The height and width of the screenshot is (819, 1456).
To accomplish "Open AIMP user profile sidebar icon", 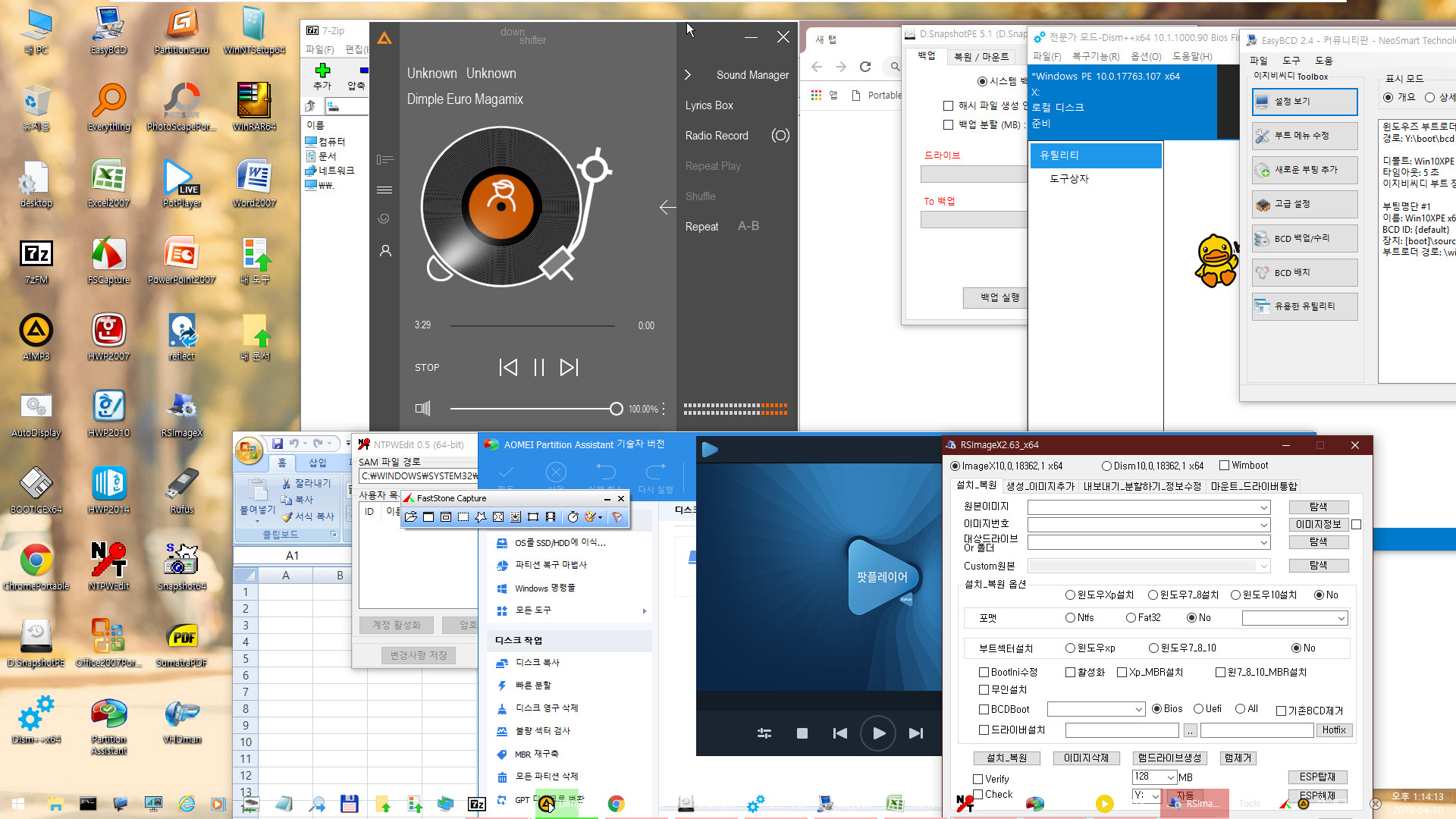I will coord(385,250).
